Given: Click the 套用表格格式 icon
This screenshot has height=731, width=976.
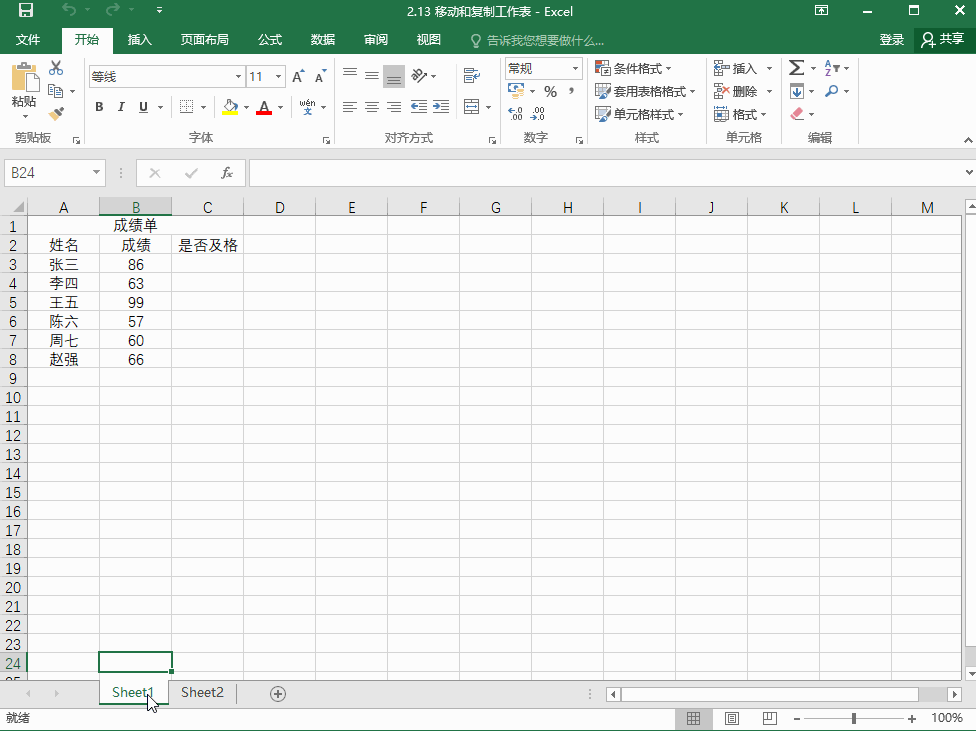Looking at the screenshot, I should pyautogui.click(x=645, y=90).
